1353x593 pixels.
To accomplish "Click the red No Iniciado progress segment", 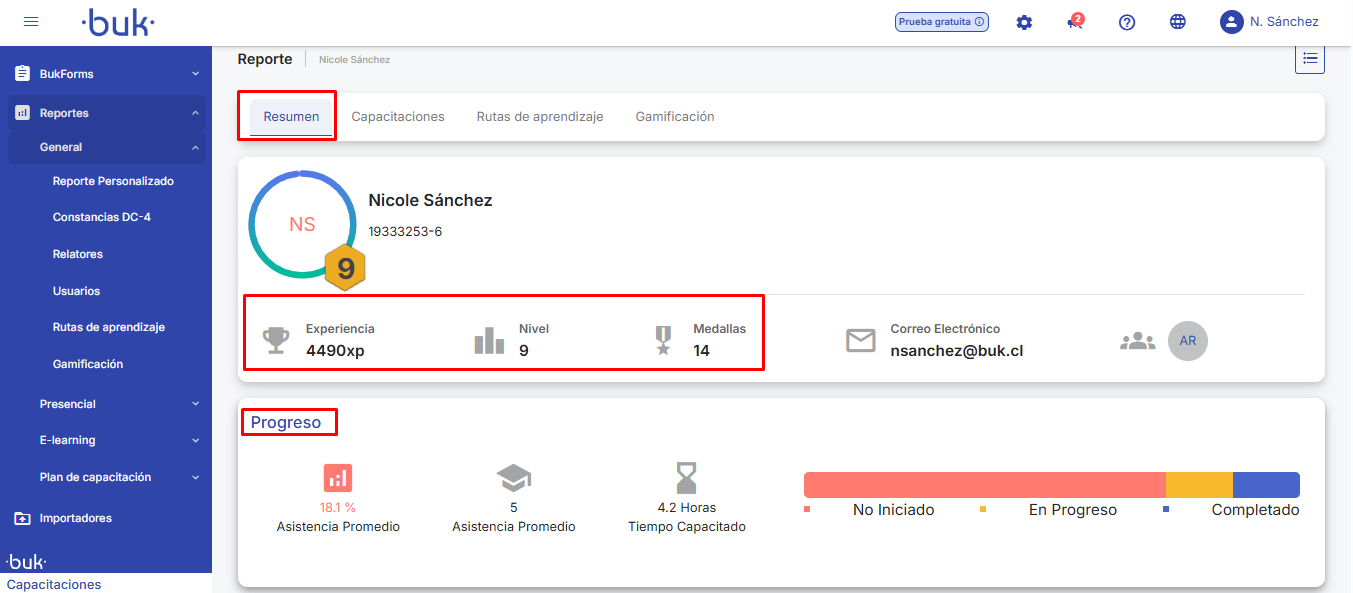I will point(984,485).
